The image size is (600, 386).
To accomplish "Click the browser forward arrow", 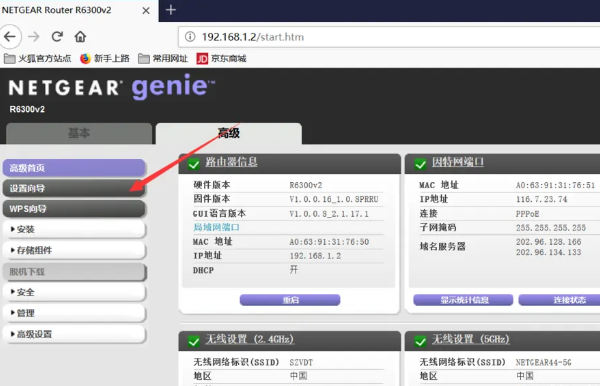I will pos(34,37).
